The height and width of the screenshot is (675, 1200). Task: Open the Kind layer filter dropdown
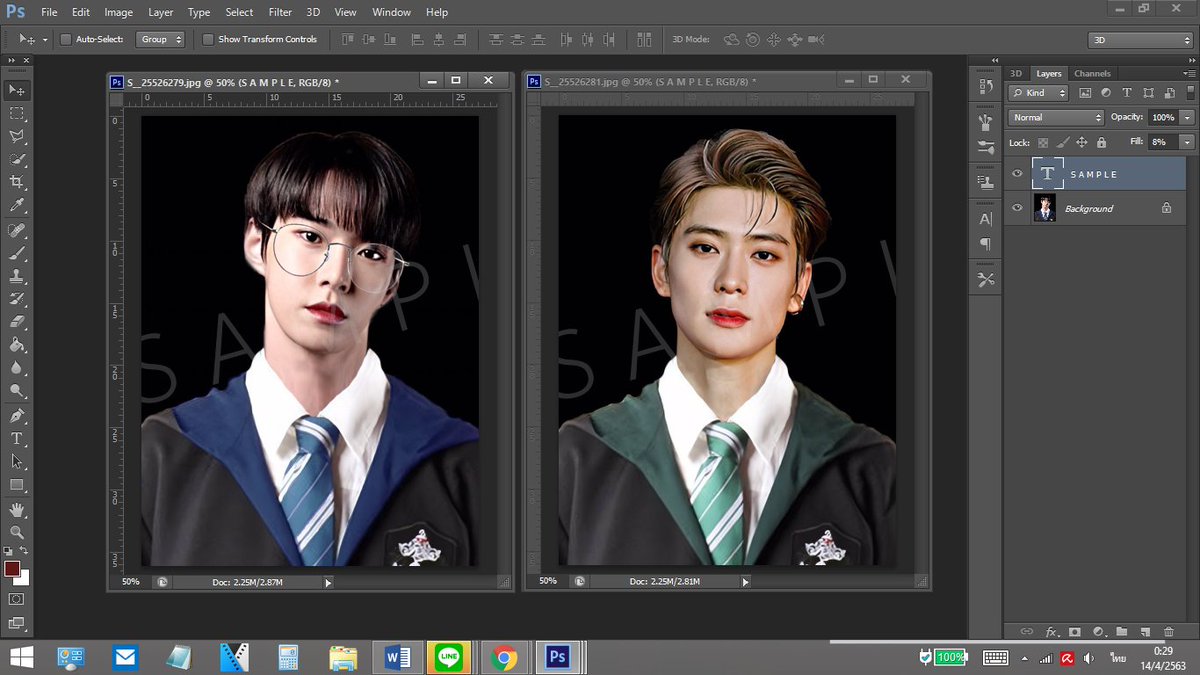point(1039,92)
